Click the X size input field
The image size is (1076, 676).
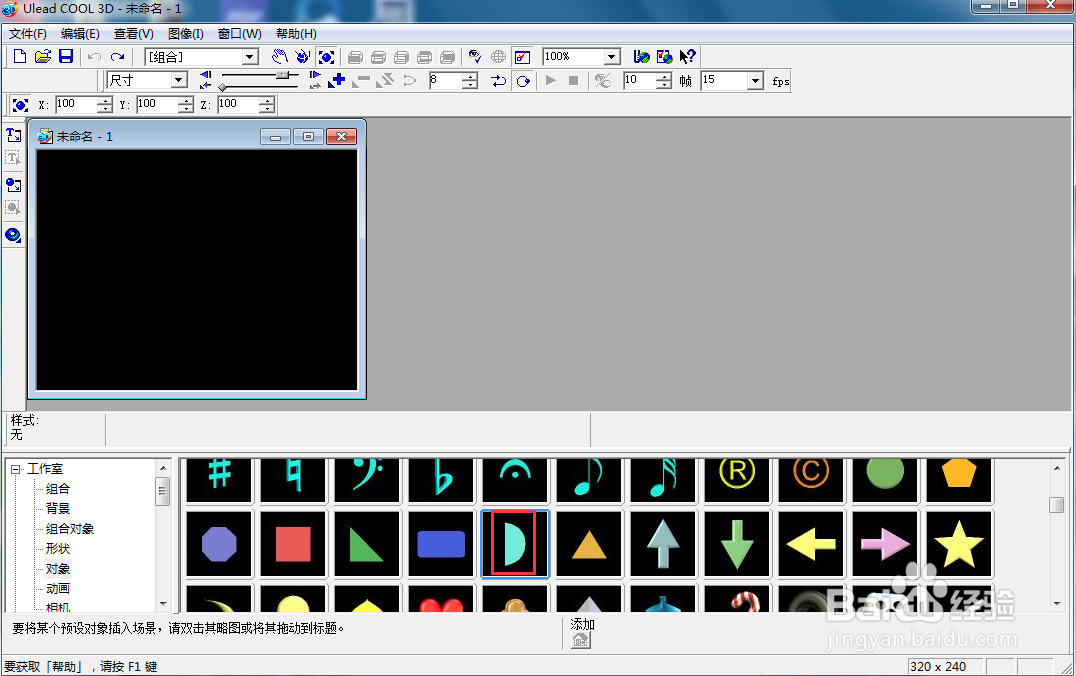(75, 104)
